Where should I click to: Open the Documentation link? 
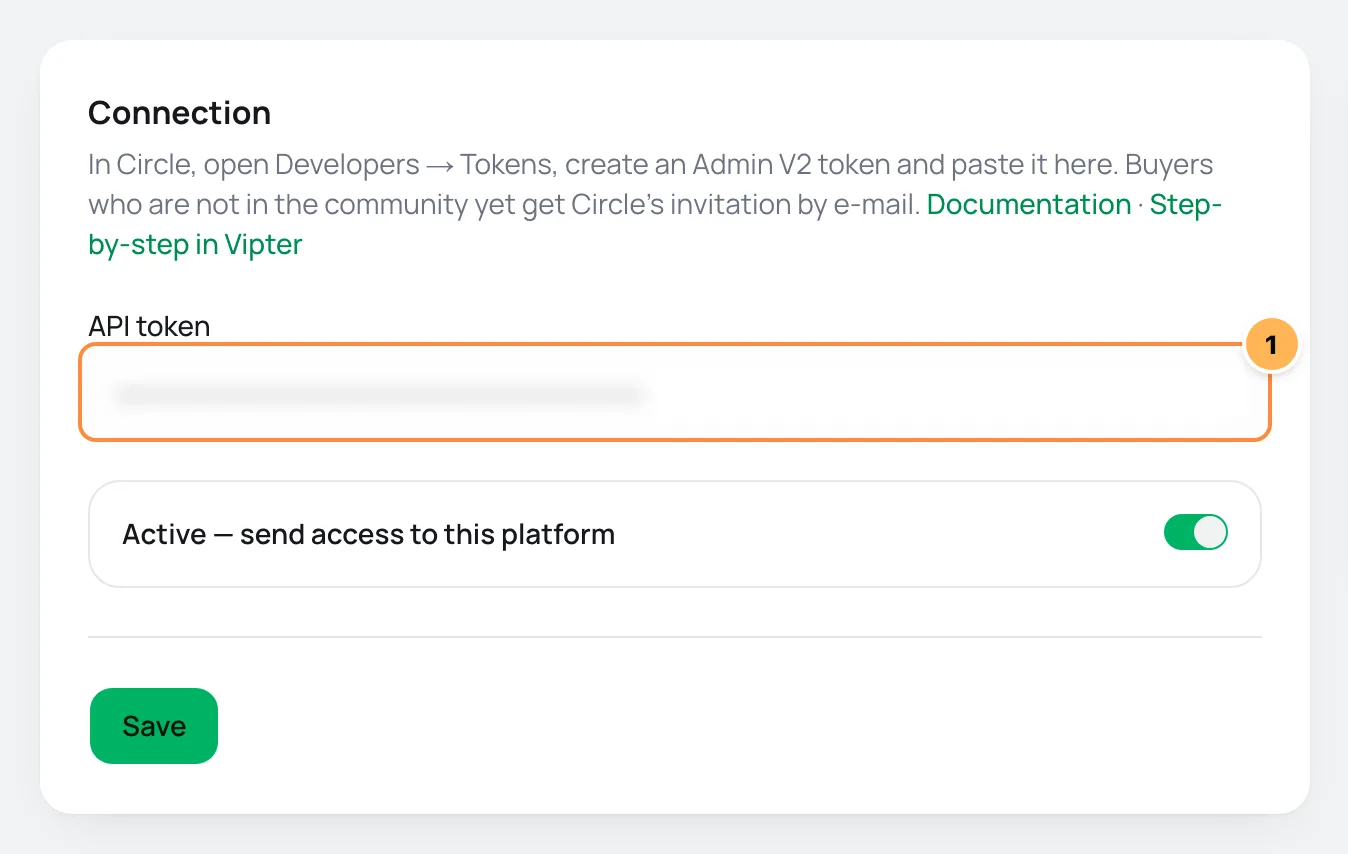coord(1029,204)
